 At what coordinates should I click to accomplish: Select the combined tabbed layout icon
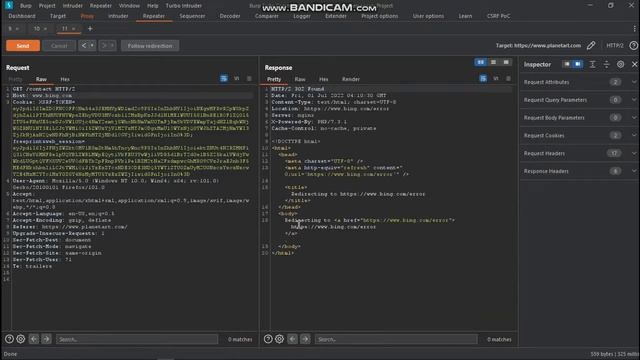click(x=506, y=62)
